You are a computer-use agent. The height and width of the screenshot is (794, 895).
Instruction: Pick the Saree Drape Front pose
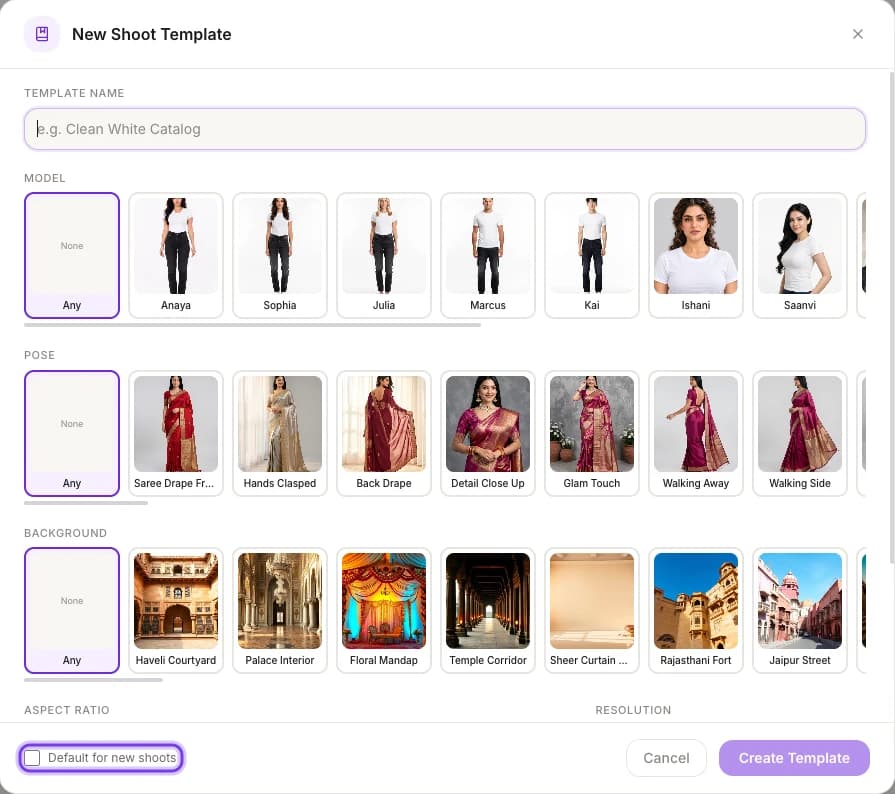coord(176,433)
